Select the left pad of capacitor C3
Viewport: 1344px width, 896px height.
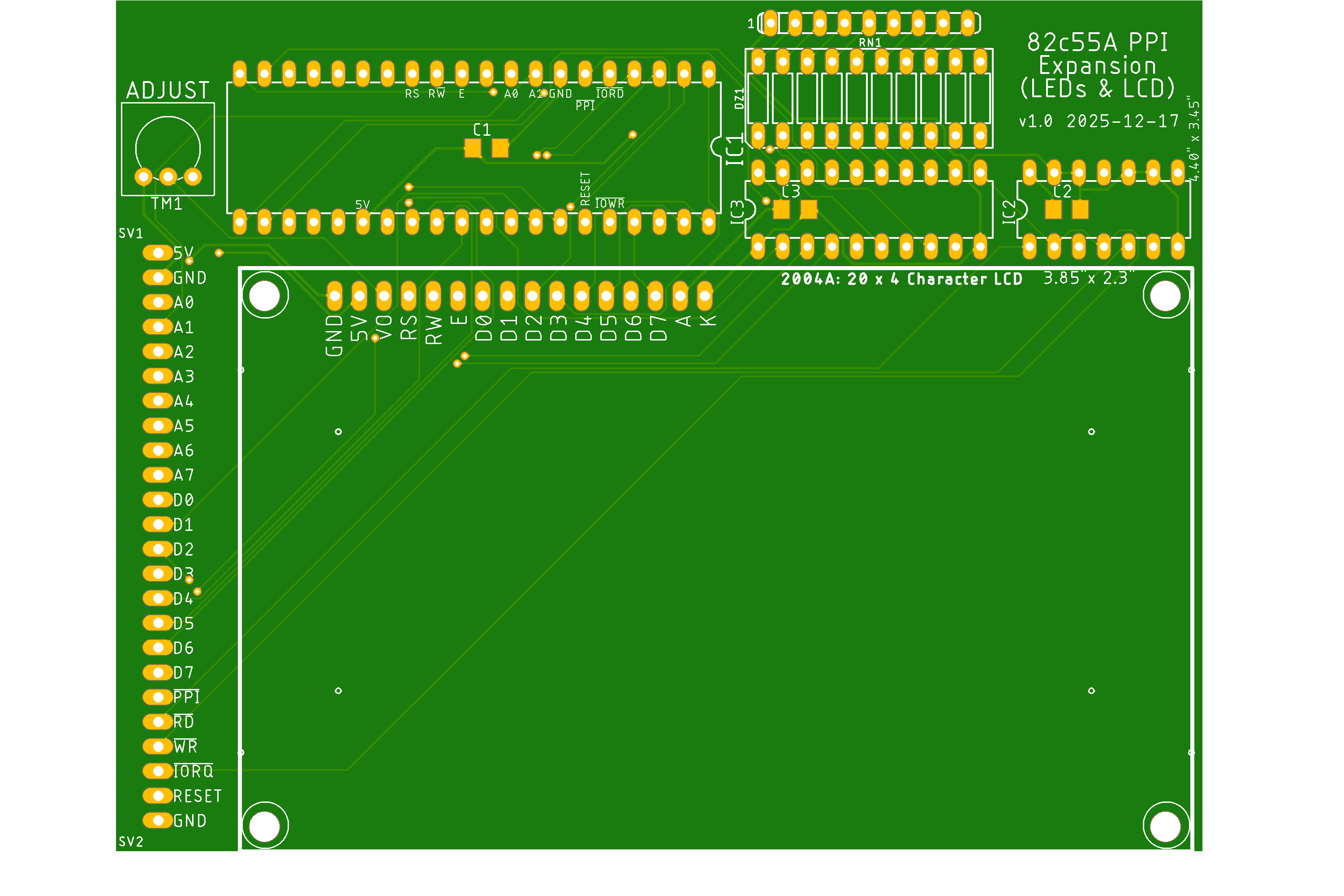coord(781,210)
